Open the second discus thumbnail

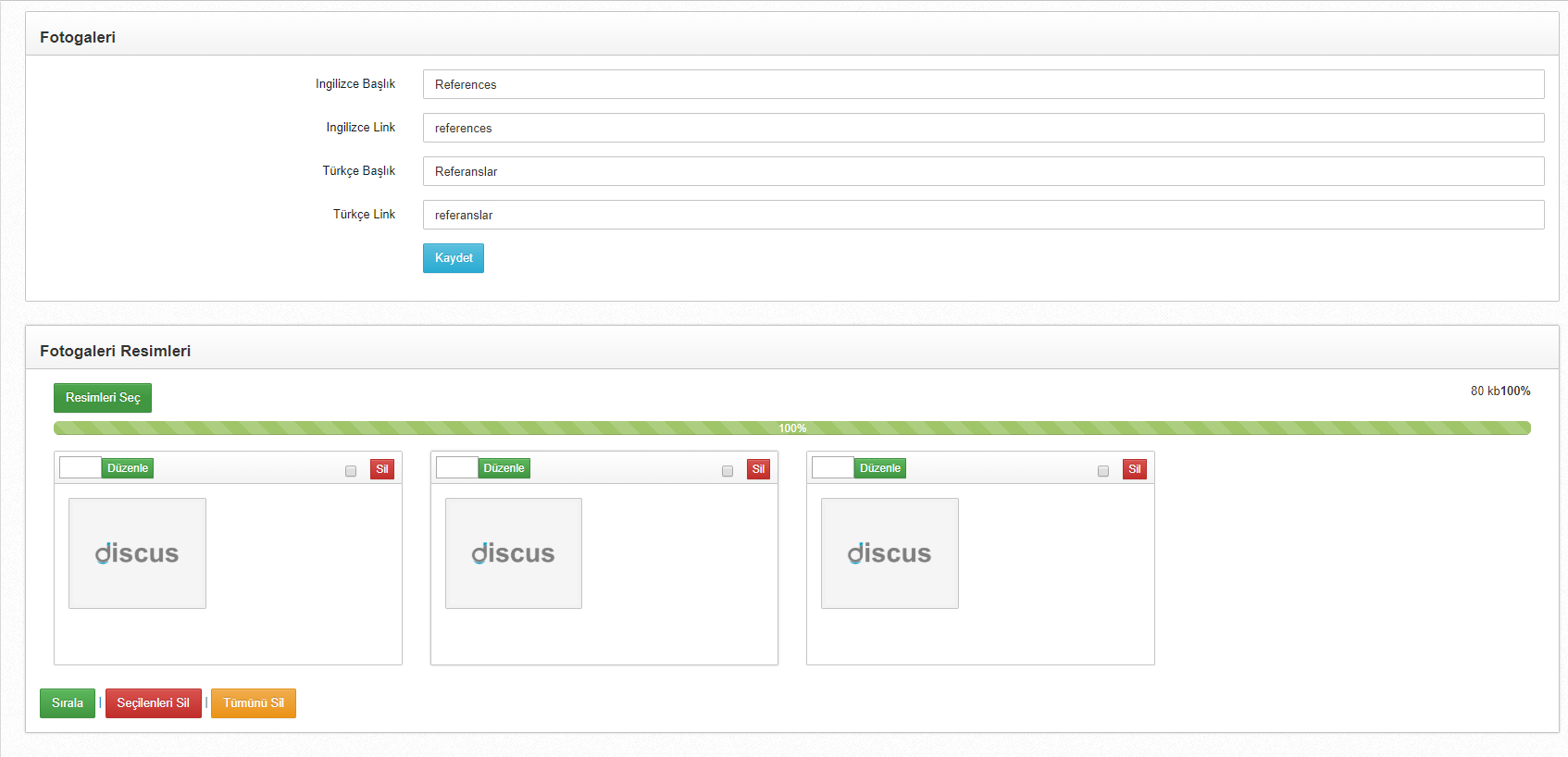514,553
